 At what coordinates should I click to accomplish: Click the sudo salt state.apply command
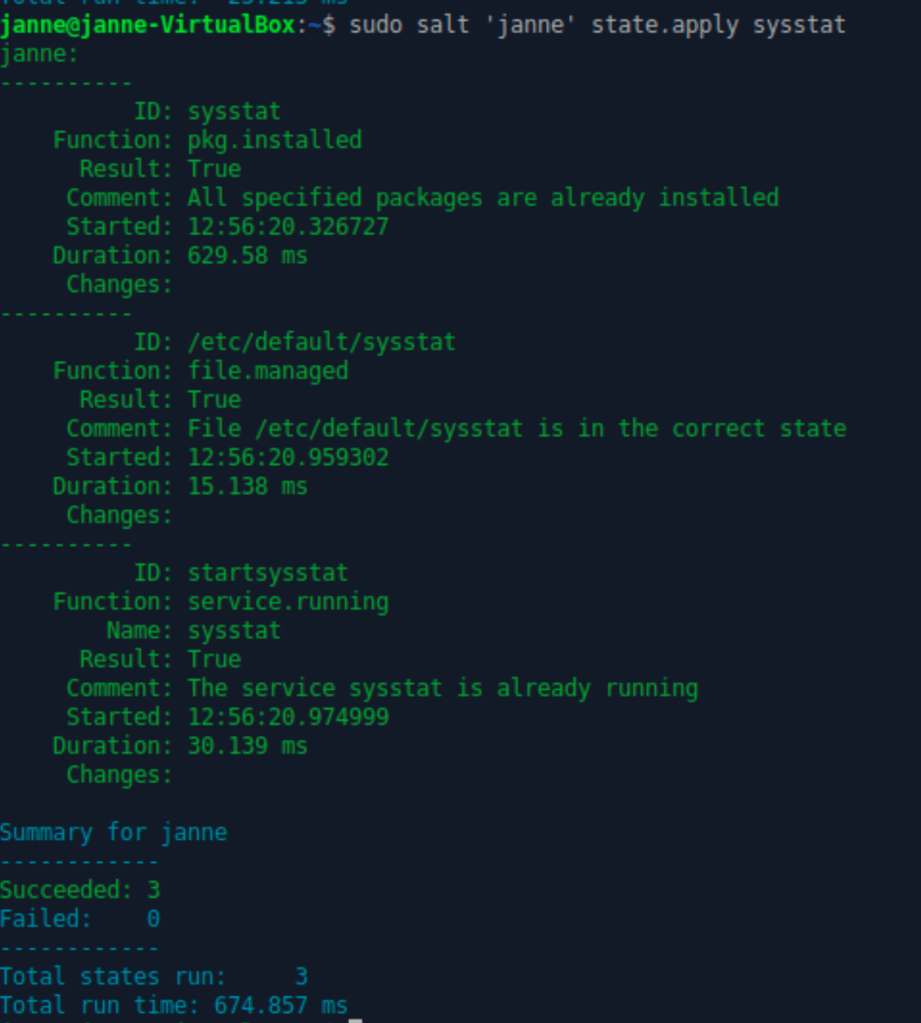tap(597, 25)
